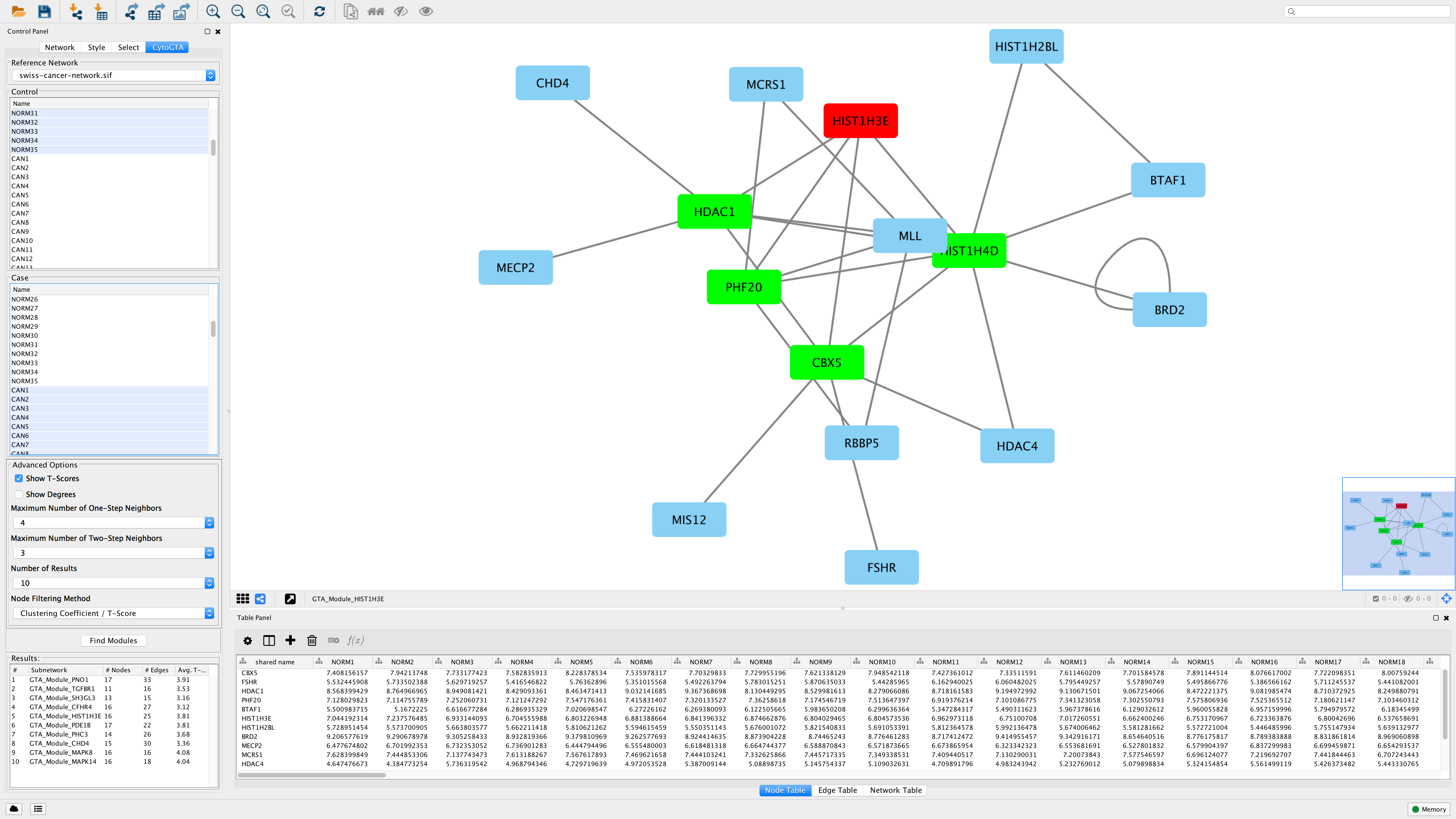1456x819 pixels.
Task: Zoom out of the network view
Action: click(x=238, y=11)
